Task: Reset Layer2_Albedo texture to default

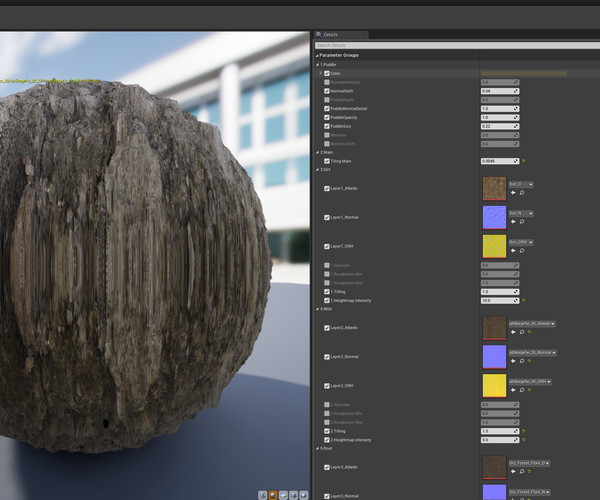Action: [x=530, y=332]
